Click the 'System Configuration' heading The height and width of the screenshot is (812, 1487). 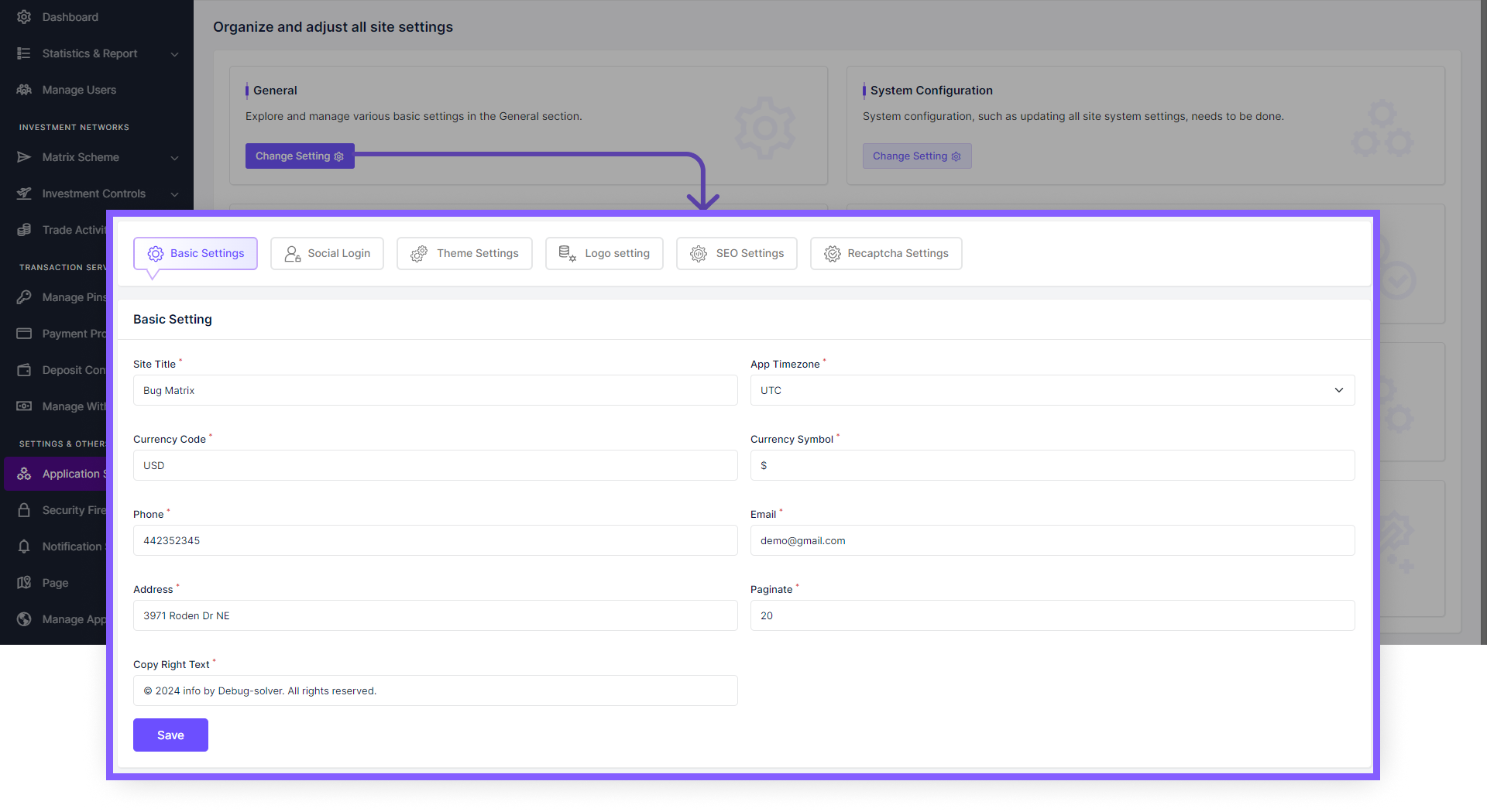point(931,91)
